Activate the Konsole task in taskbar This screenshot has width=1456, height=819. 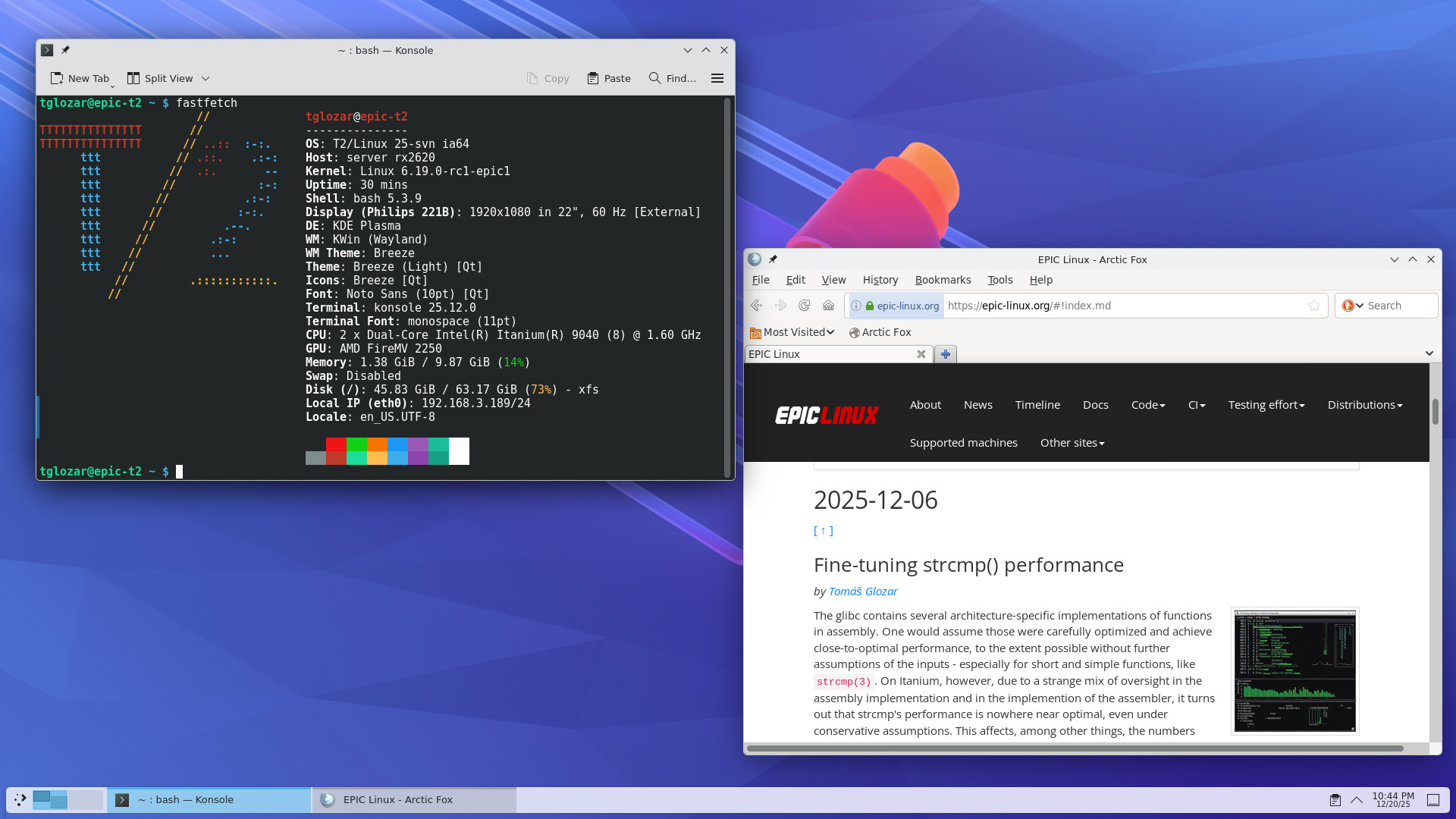[x=209, y=799]
